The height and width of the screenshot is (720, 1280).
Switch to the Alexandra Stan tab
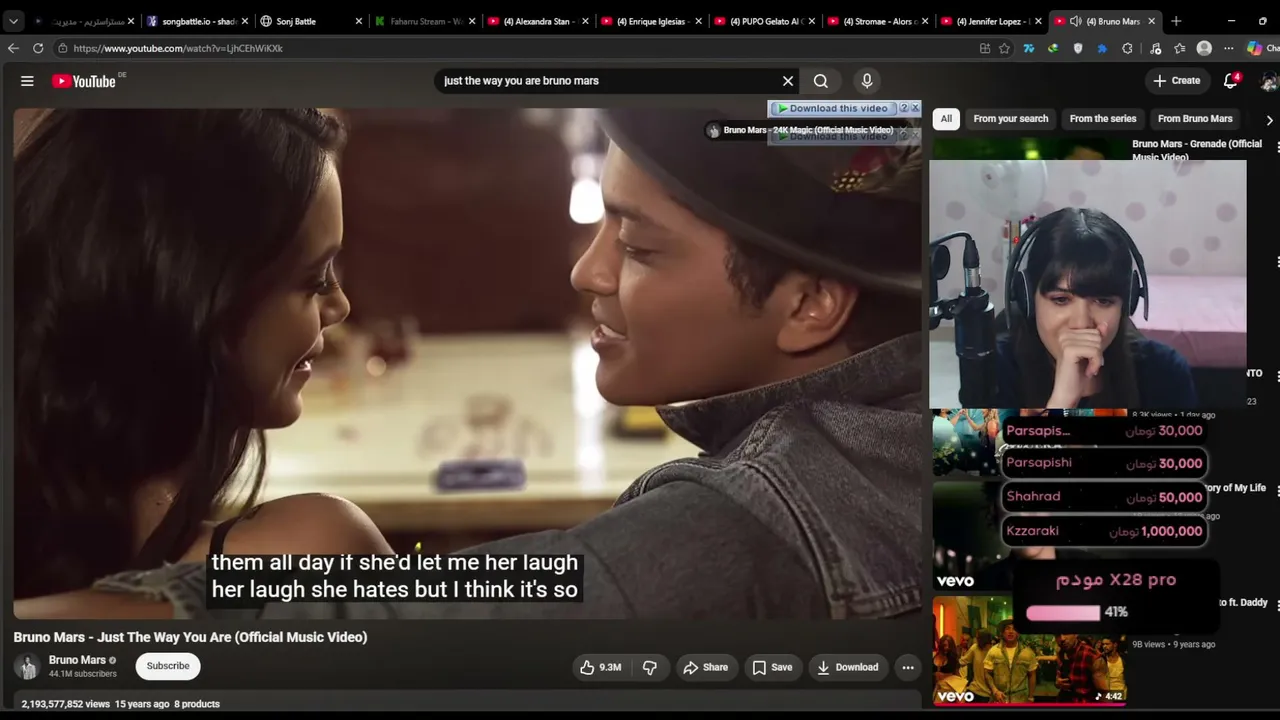click(x=538, y=21)
